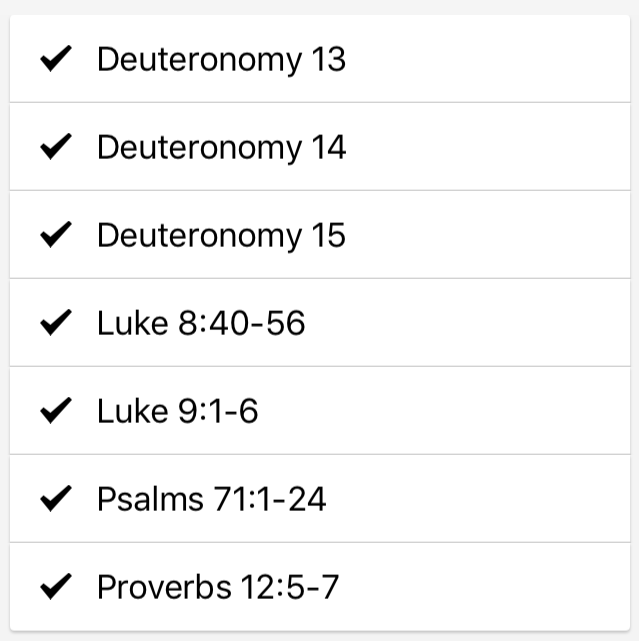639x641 pixels.
Task: Click empty right side of Deuteronomy 13 row
Action: tap(500, 60)
